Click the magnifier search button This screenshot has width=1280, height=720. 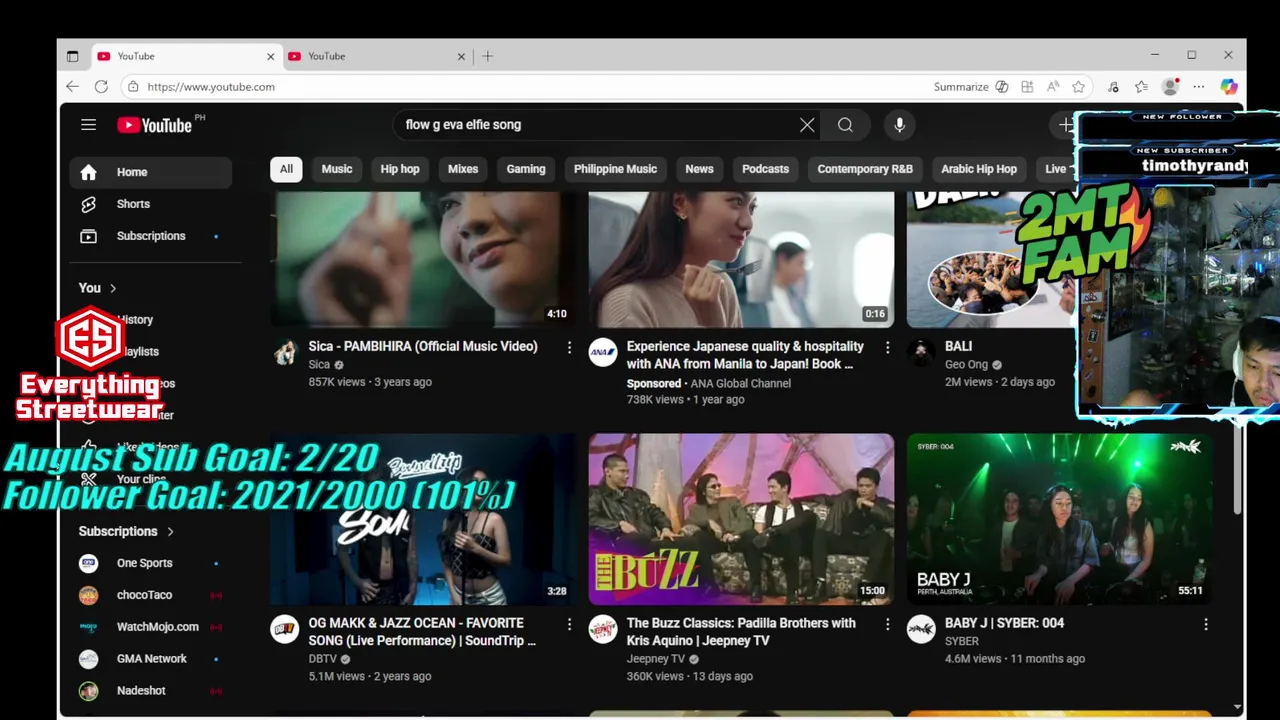(845, 125)
